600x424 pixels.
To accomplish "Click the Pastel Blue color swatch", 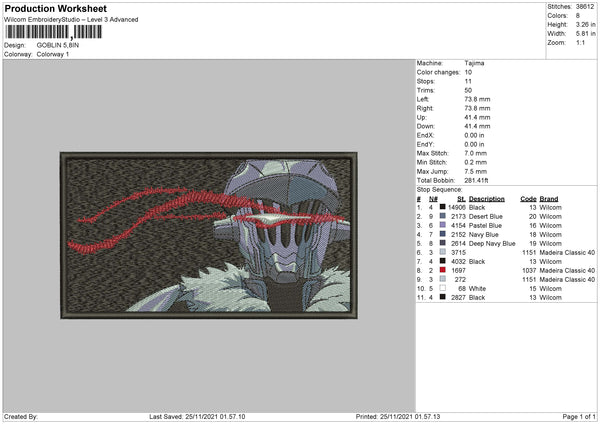I will 443,225.
